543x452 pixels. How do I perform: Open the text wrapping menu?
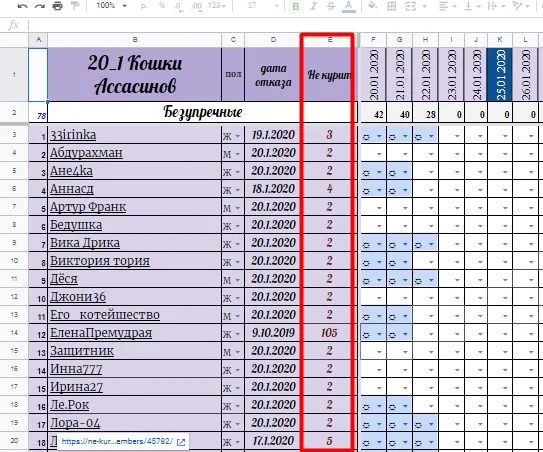pyautogui.click(x=496, y=6)
